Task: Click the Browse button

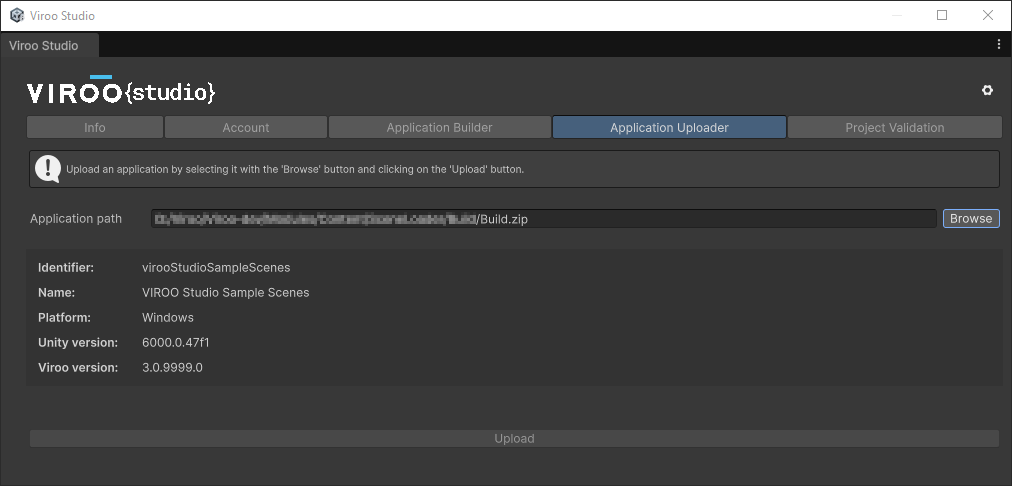Action: (x=971, y=218)
